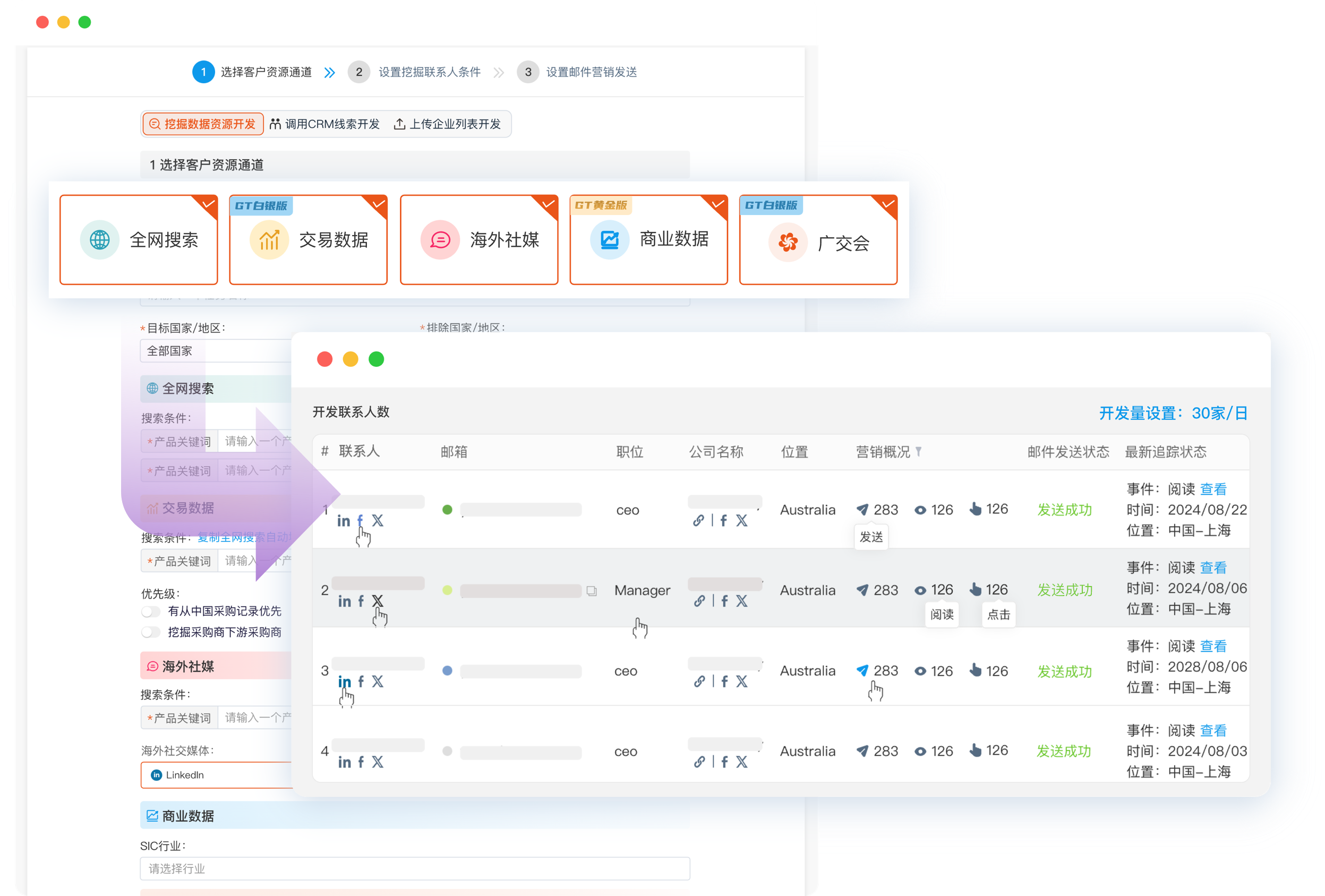This screenshot has height=896, width=1325.
Task: Open the 全部国家 target country dropdown
Action: [x=216, y=351]
